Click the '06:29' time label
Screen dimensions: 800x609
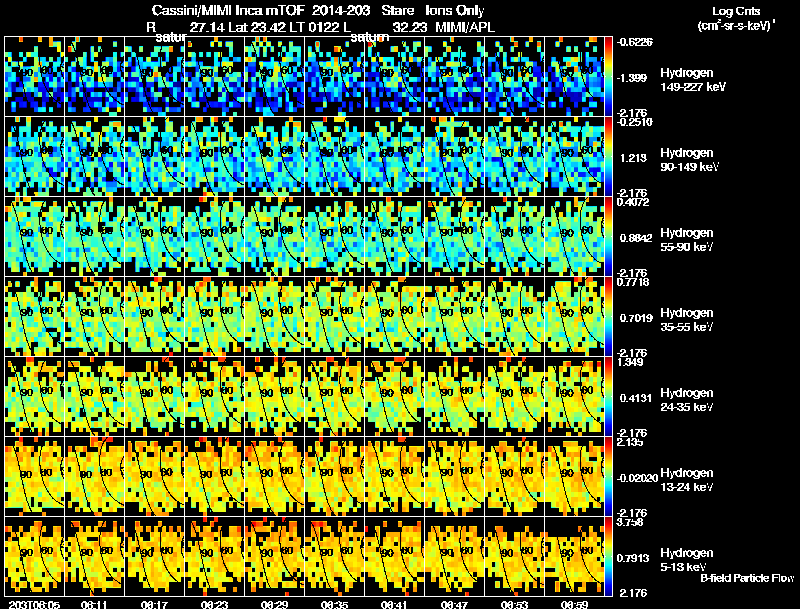point(274,604)
